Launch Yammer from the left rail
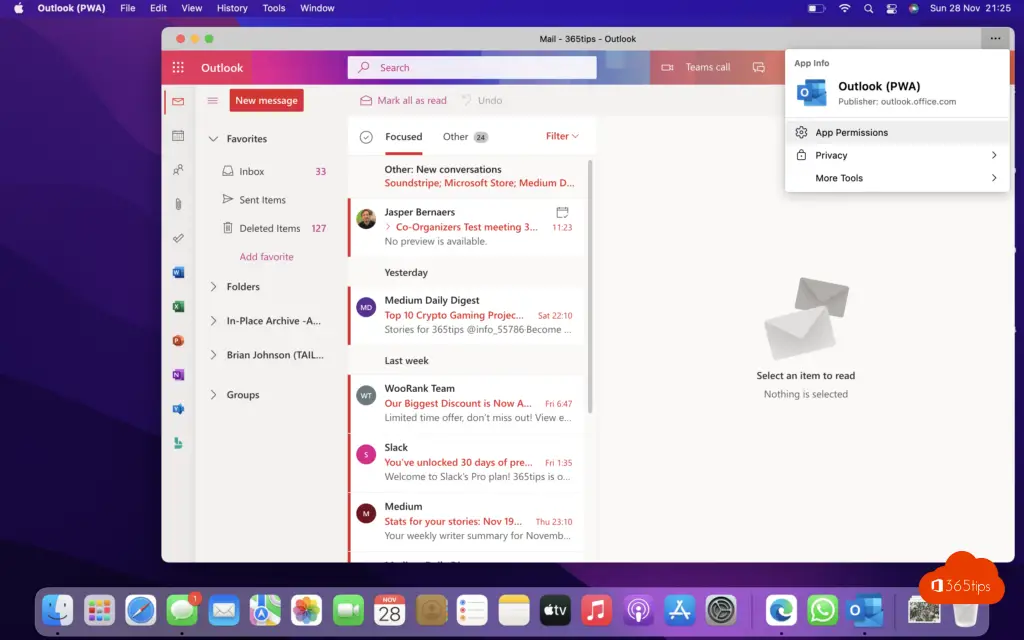1024x640 pixels. [x=178, y=409]
